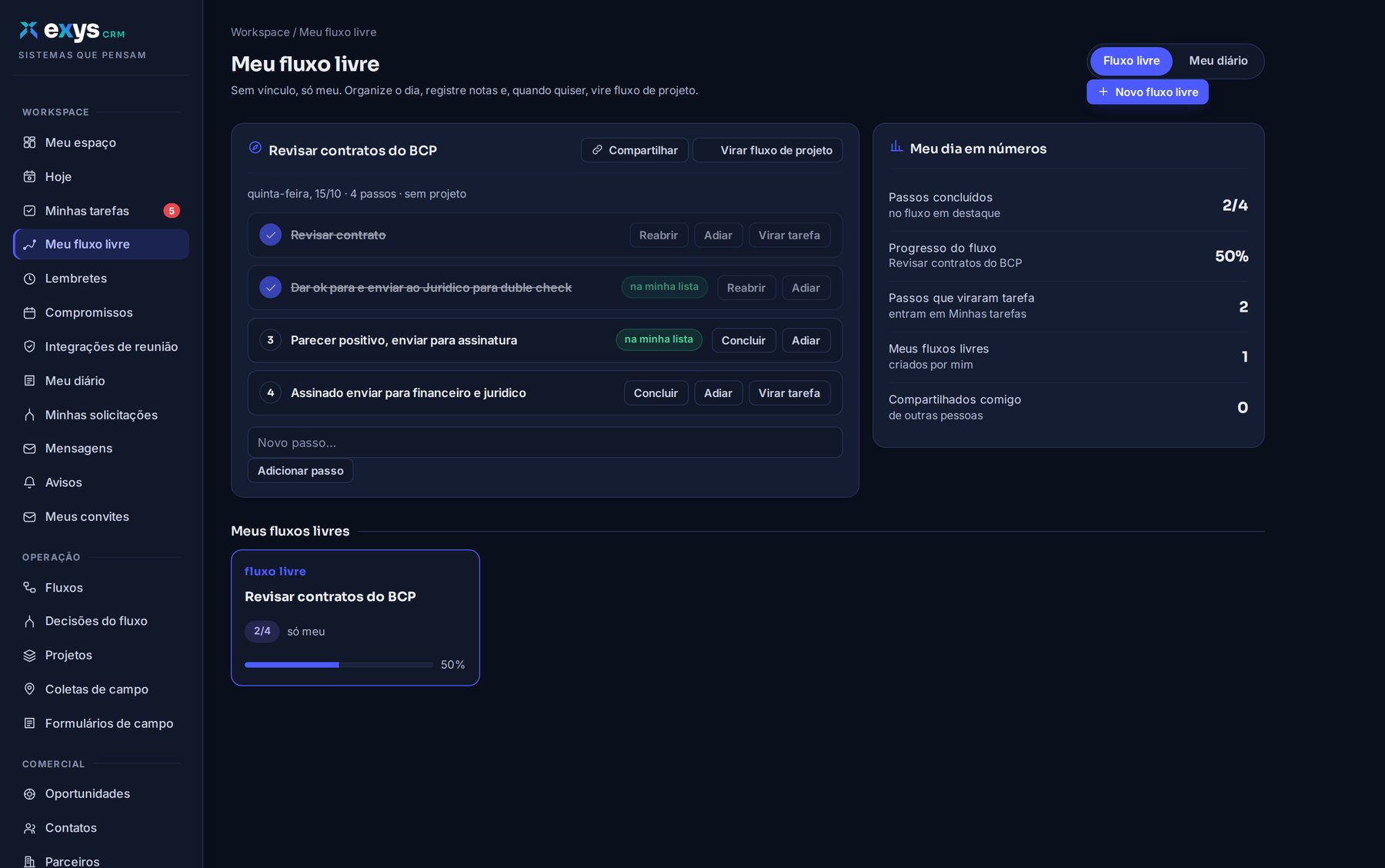
Task: Uncheck the Dar ok para enviar step
Action: coord(270,287)
